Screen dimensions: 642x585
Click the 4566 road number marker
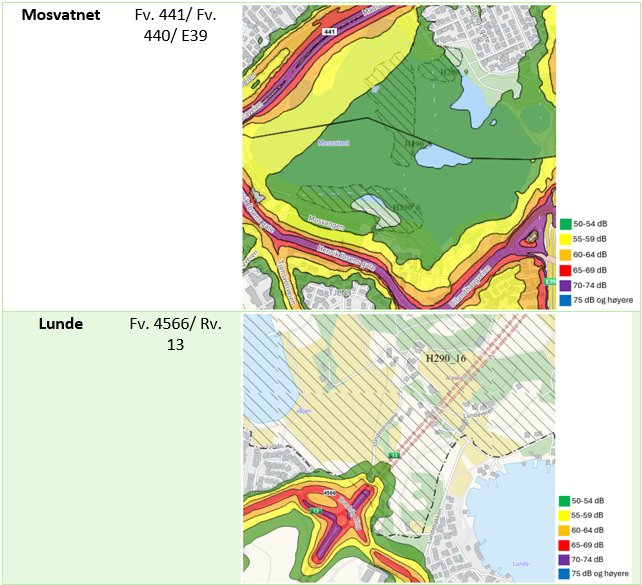(331, 492)
